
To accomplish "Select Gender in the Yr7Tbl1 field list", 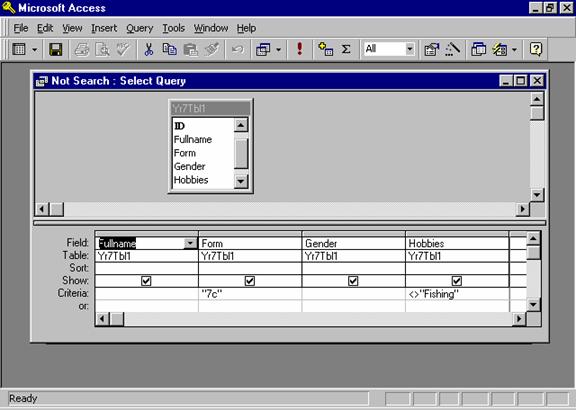I will point(203,166).
